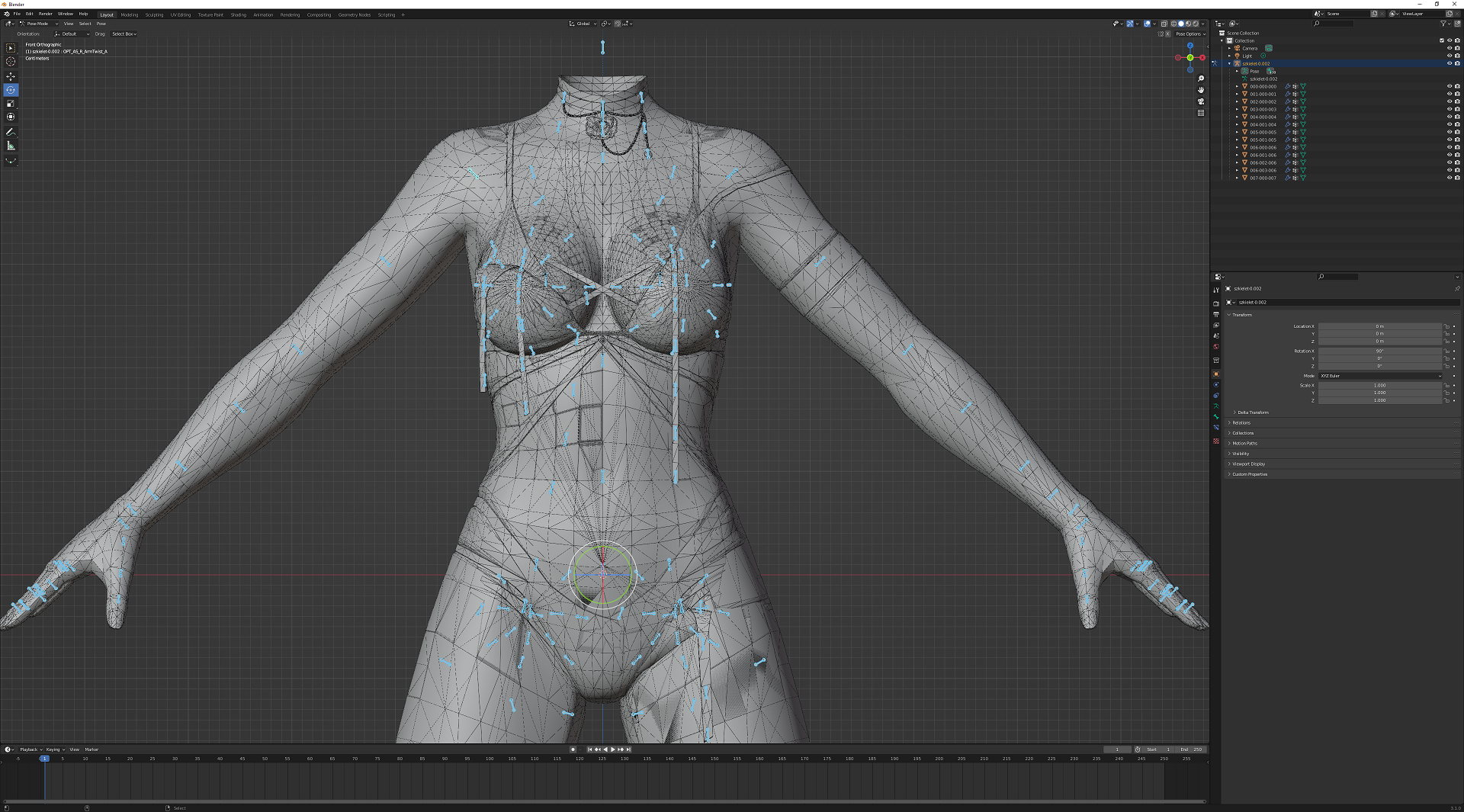Enable solid viewport shading
This screenshot has height=812, width=1464.
coord(1181,24)
